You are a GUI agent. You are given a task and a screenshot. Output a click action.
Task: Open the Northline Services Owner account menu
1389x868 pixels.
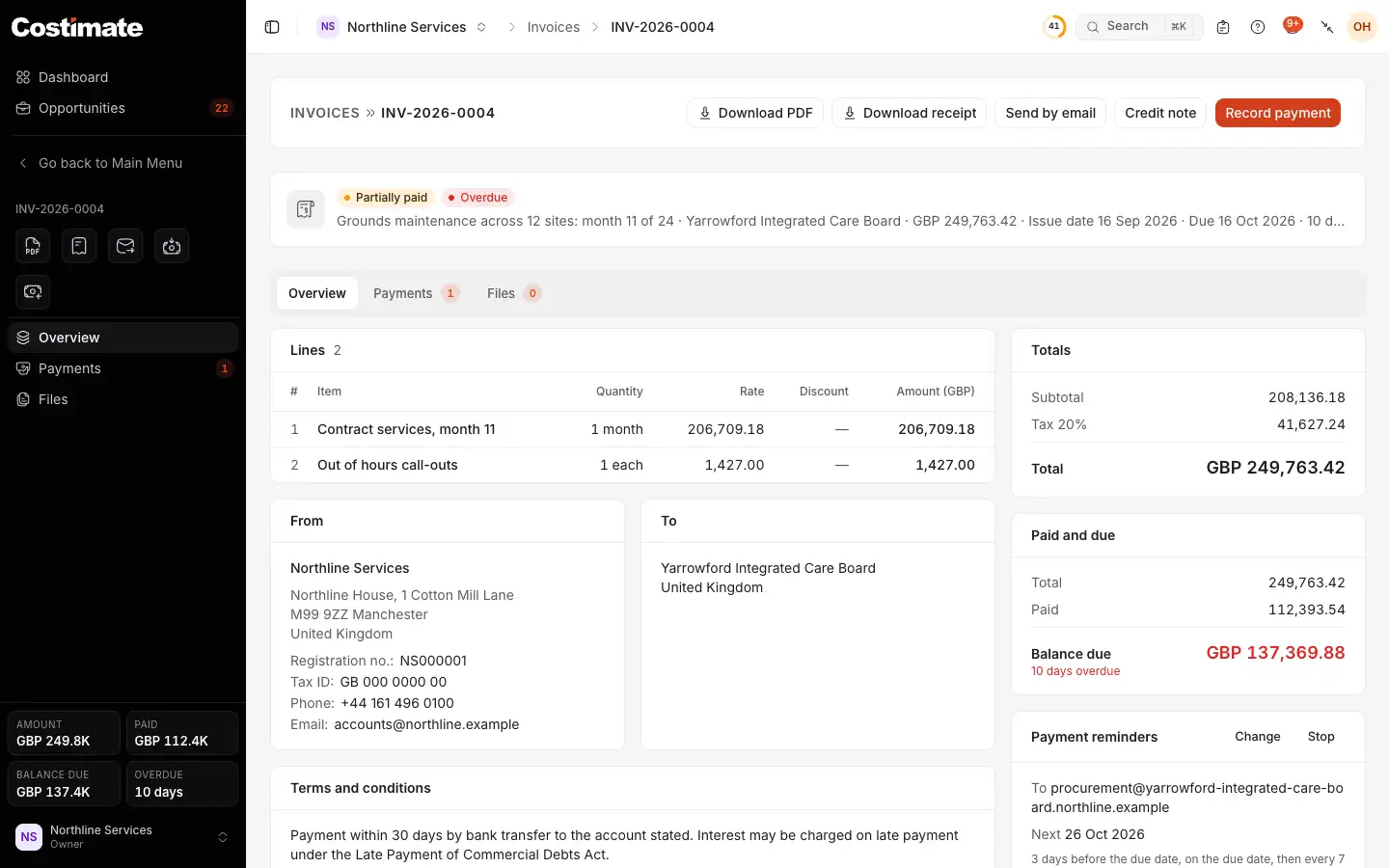click(x=123, y=836)
